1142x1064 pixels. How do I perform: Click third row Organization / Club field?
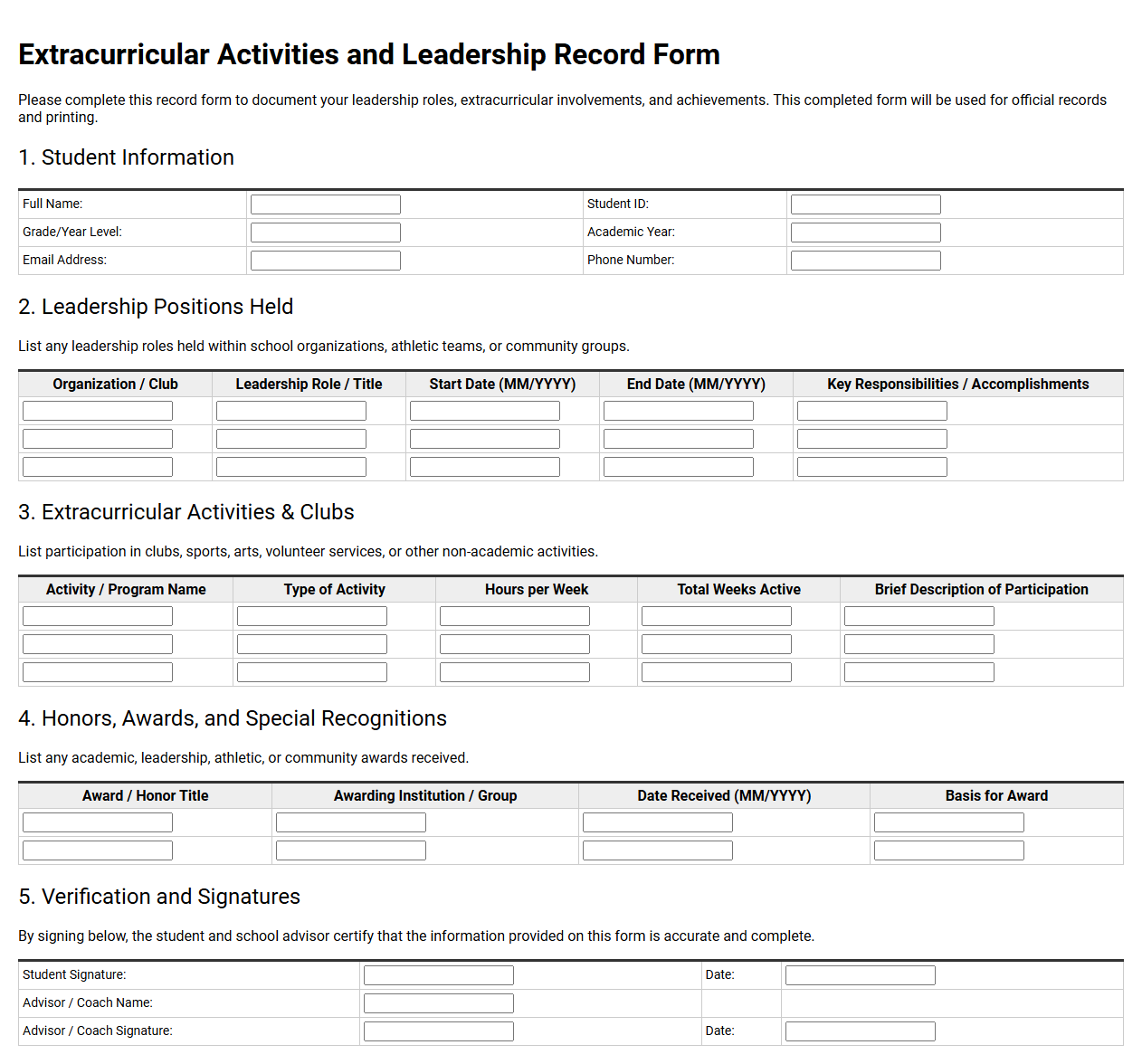click(x=98, y=467)
